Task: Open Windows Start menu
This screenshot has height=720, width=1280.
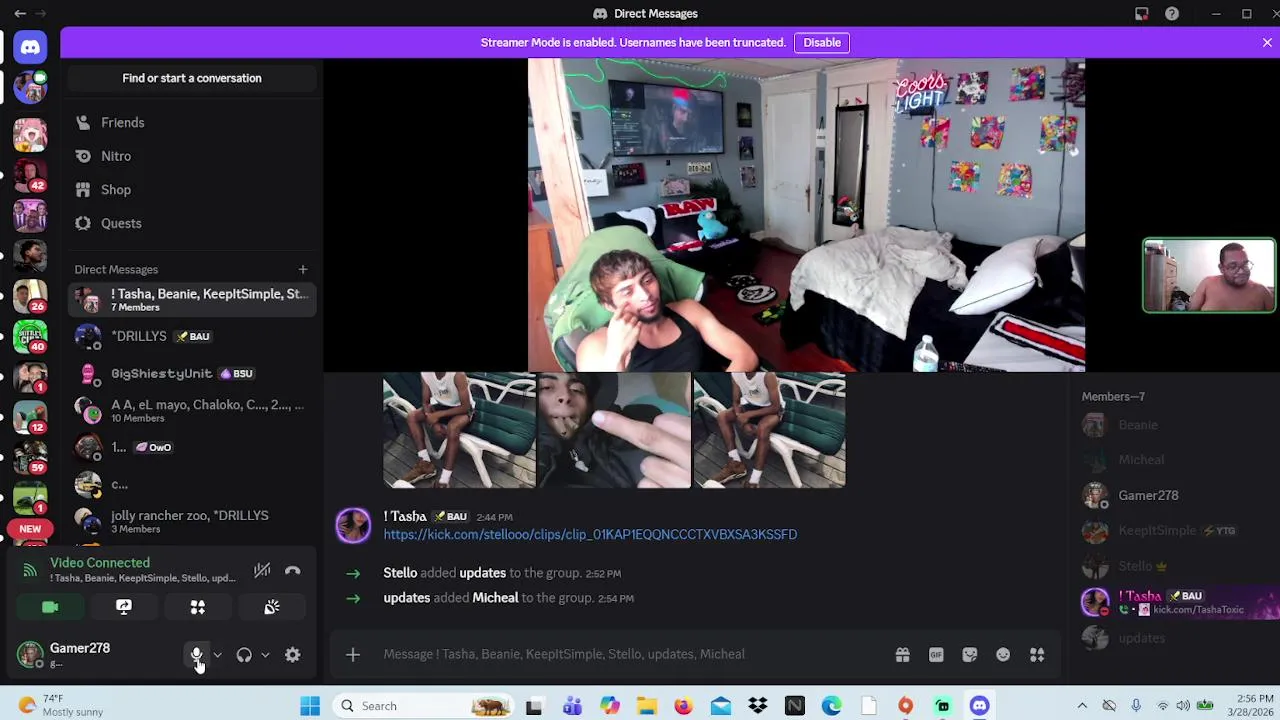Action: (310, 706)
